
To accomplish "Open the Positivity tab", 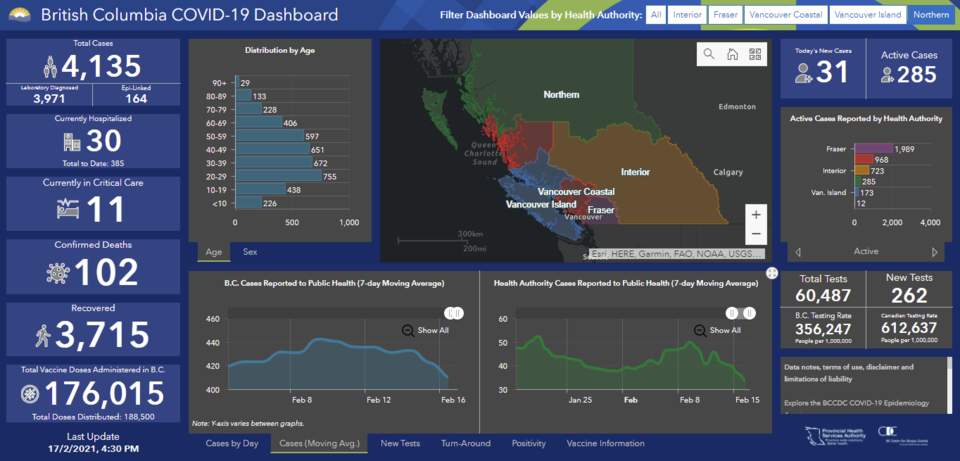I will click(529, 443).
